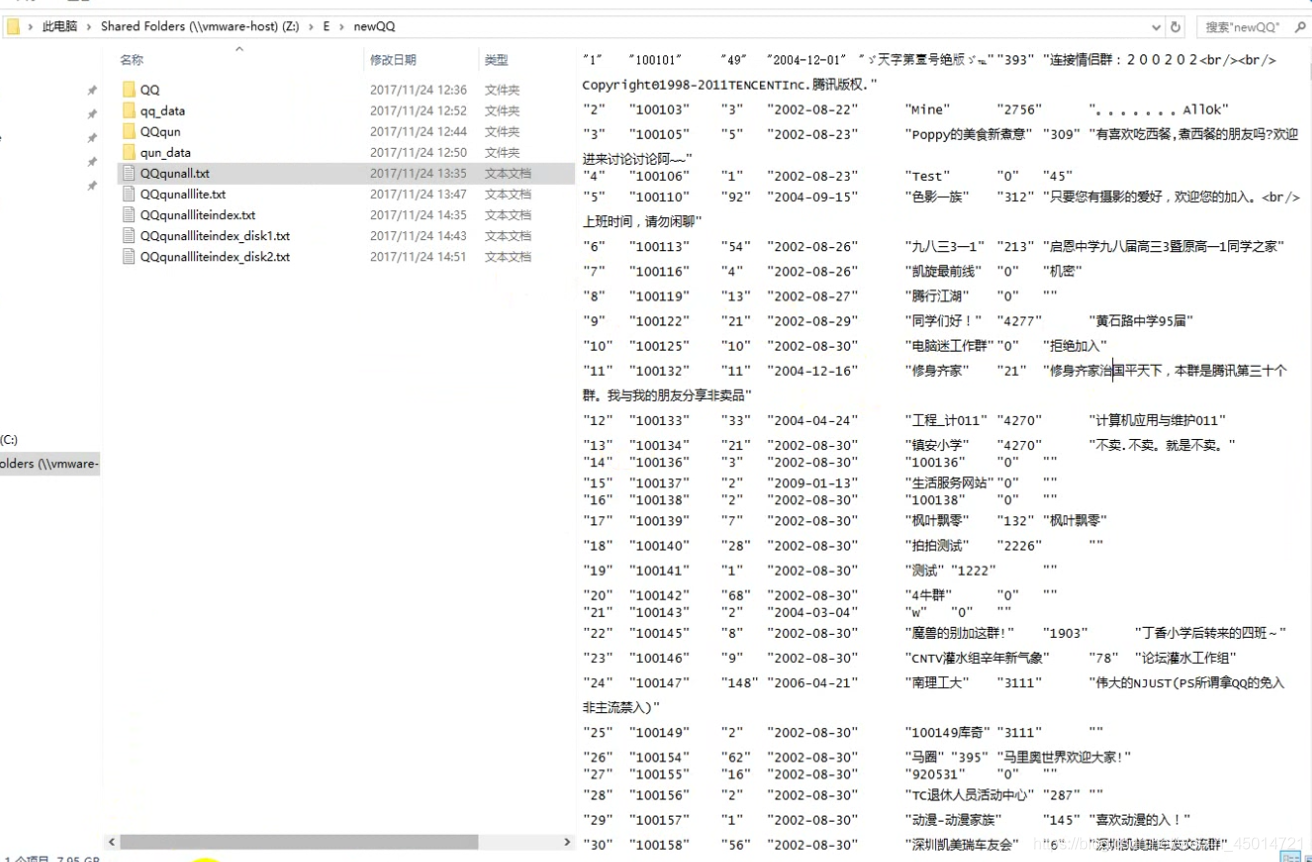Click the QQqunallliteindex_disk2.txt file icon
1312x862 pixels.
[128, 257]
